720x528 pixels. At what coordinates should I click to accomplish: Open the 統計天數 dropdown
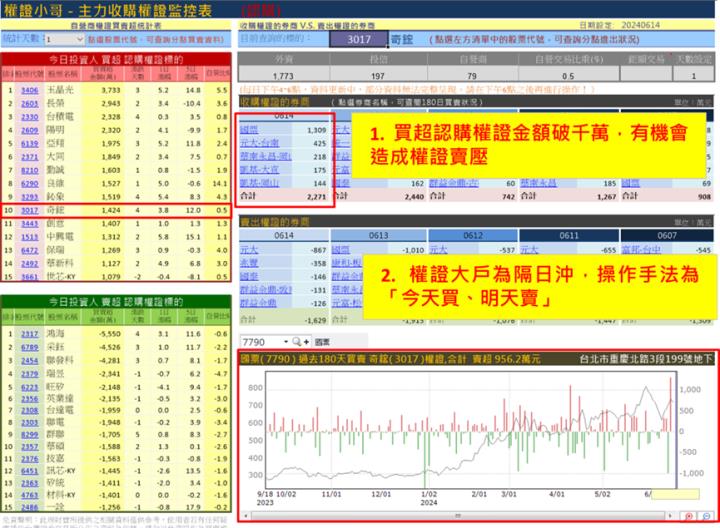coord(79,39)
